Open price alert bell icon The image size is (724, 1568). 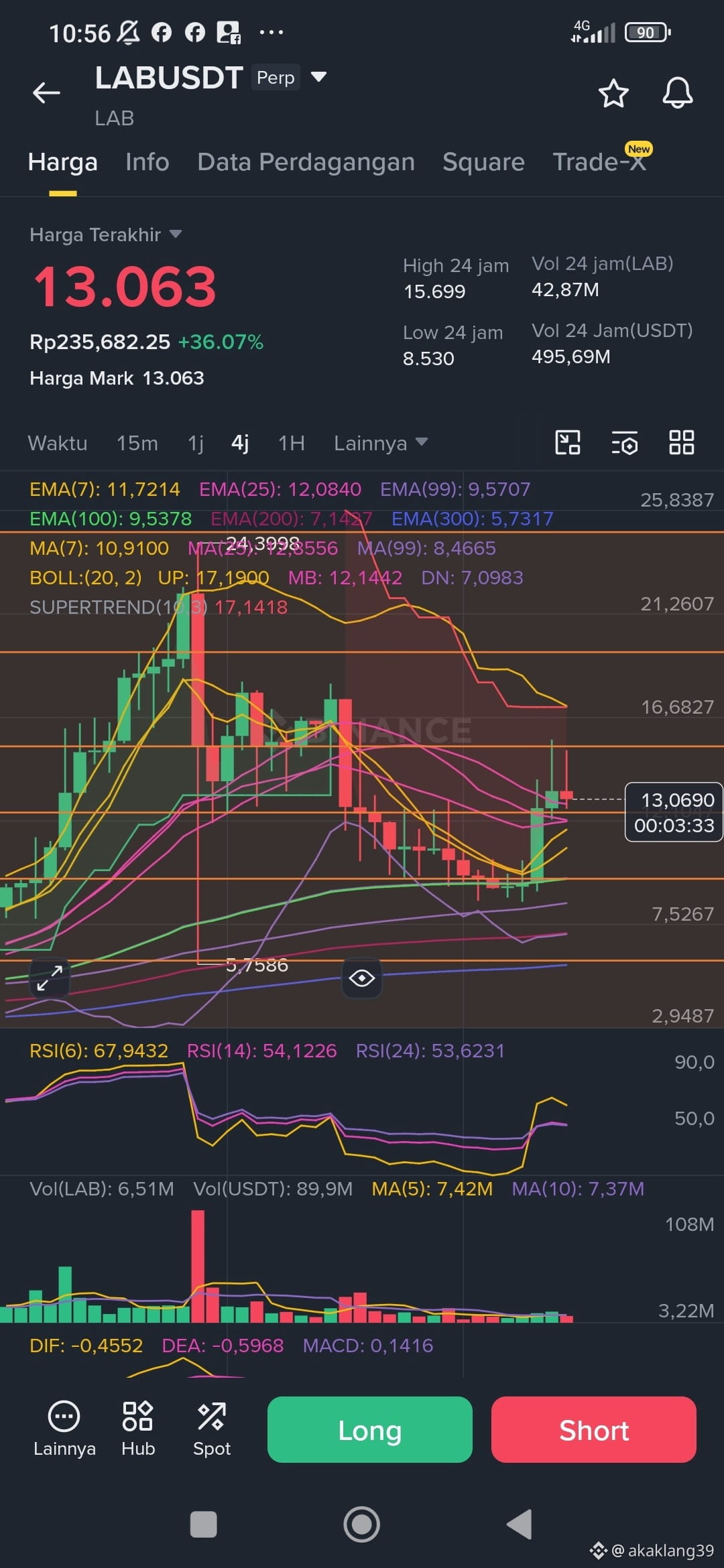pyautogui.click(x=677, y=92)
